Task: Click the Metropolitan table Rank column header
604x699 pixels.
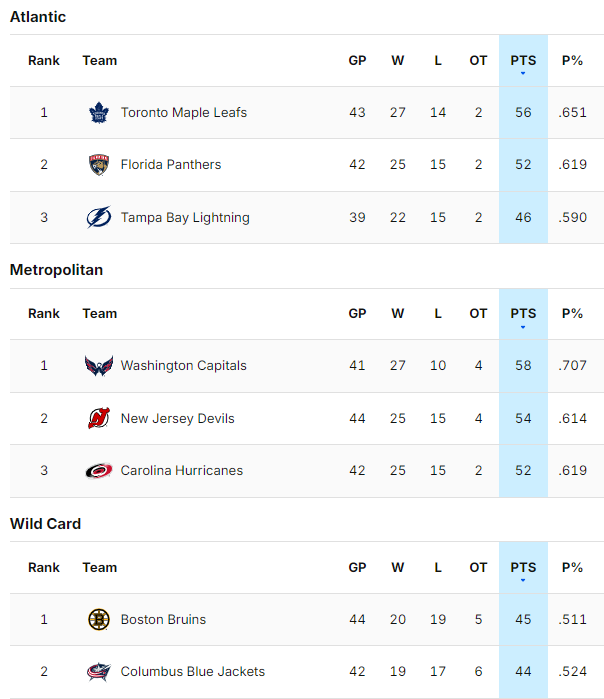Action: point(44,314)
